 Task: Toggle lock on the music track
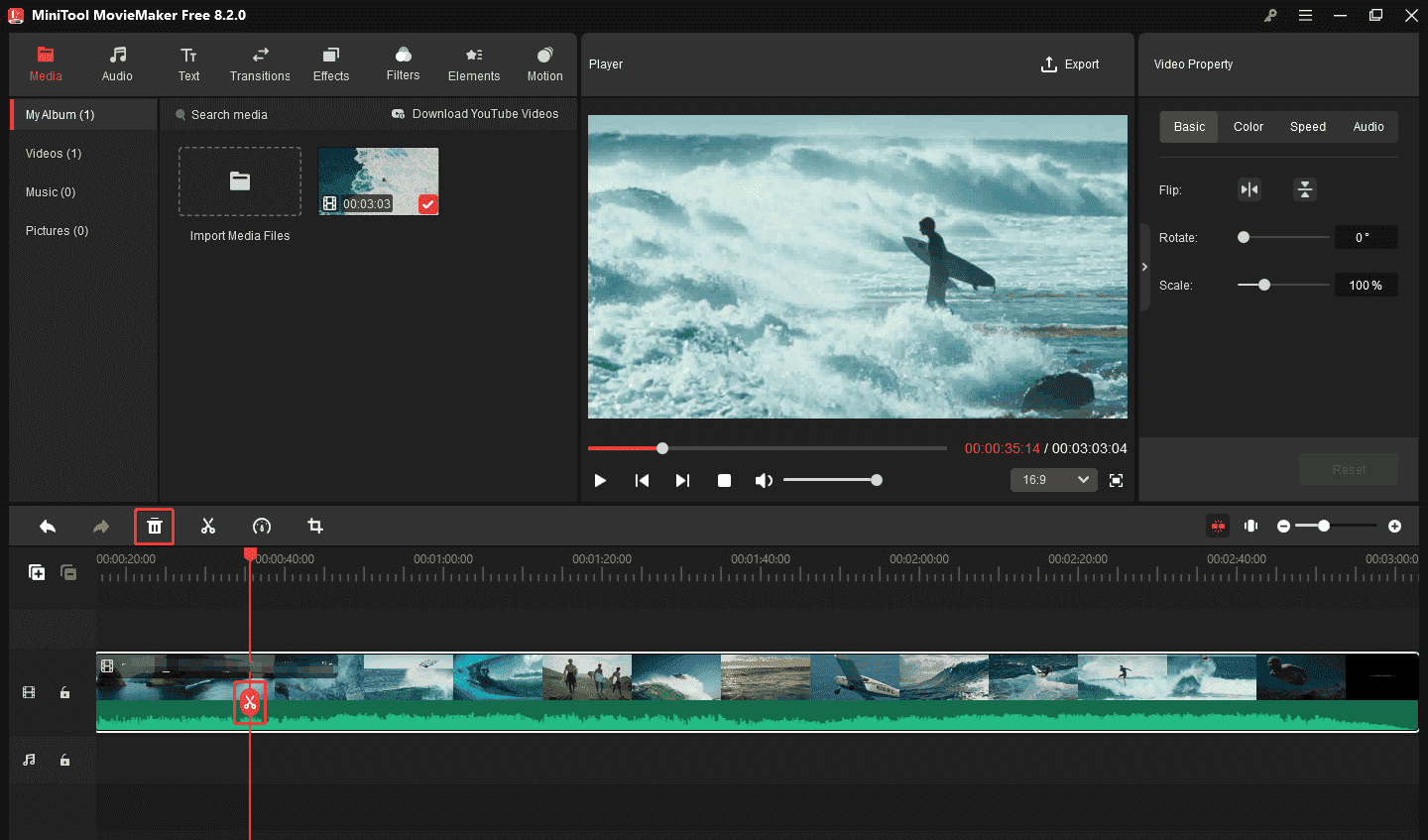point(64,760)
